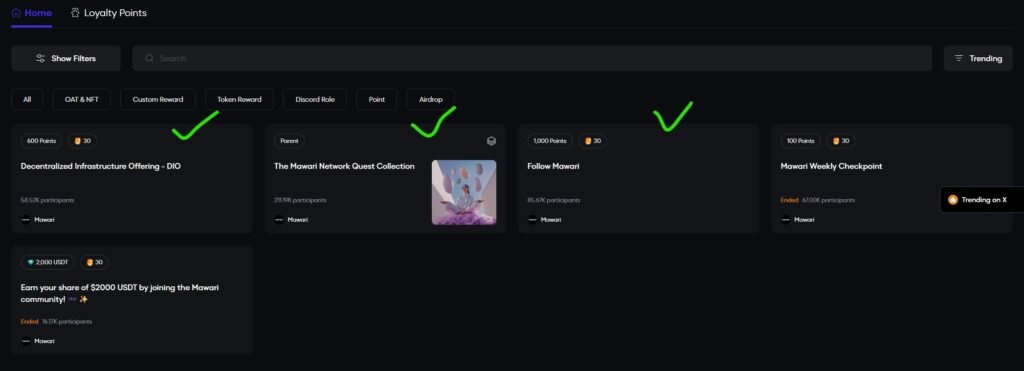Click the sort lines icon beside Trending
This screenshot has width=1024, height=371.
pyautogui.click(x=959, y=58)
